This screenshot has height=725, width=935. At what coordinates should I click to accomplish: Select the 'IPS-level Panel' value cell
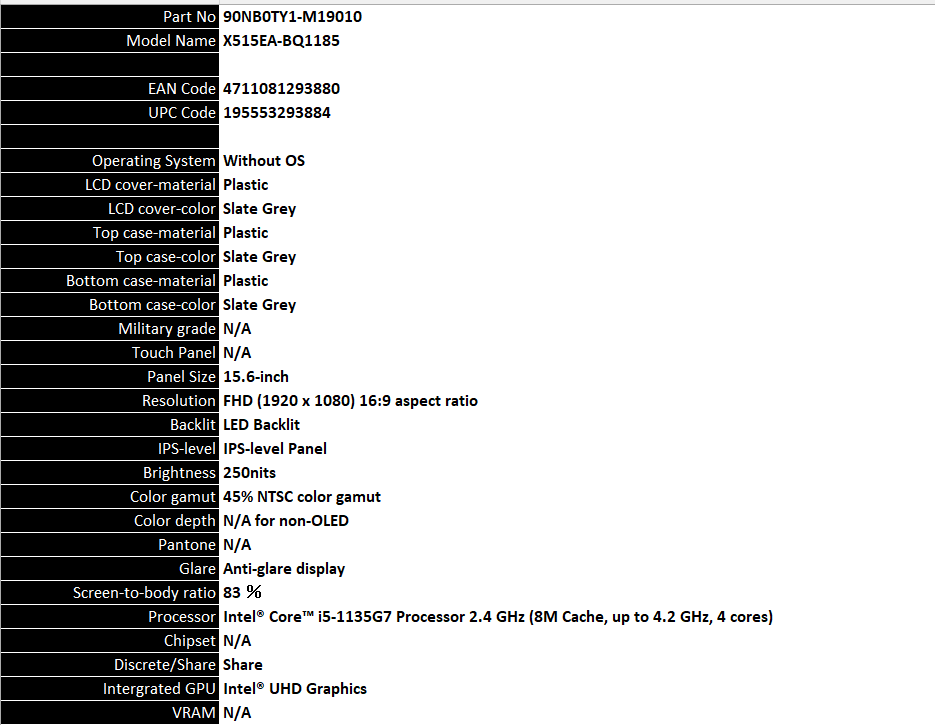click(275, 449)
